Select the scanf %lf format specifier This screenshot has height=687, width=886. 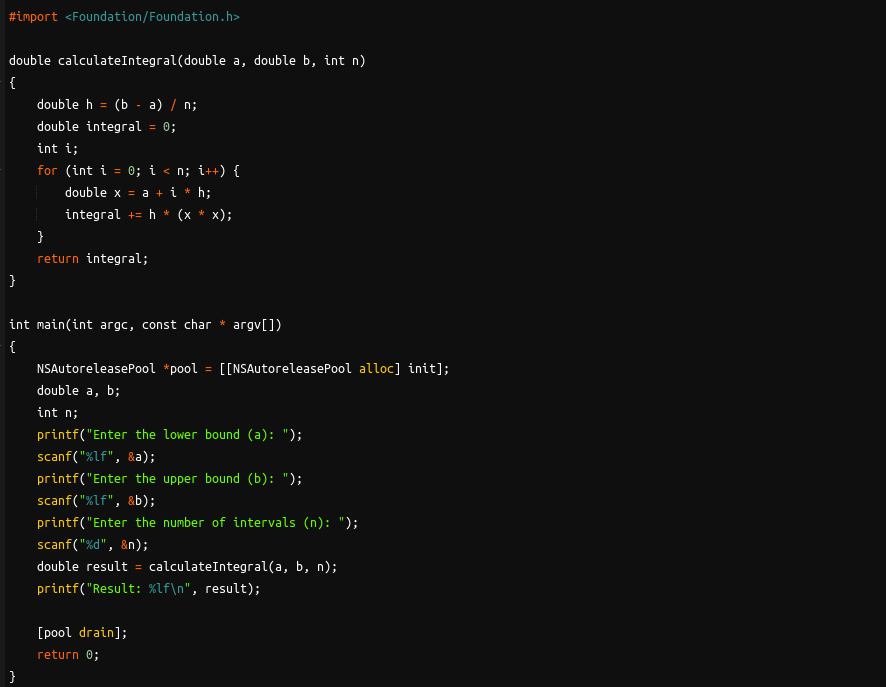tap(94, 456)
